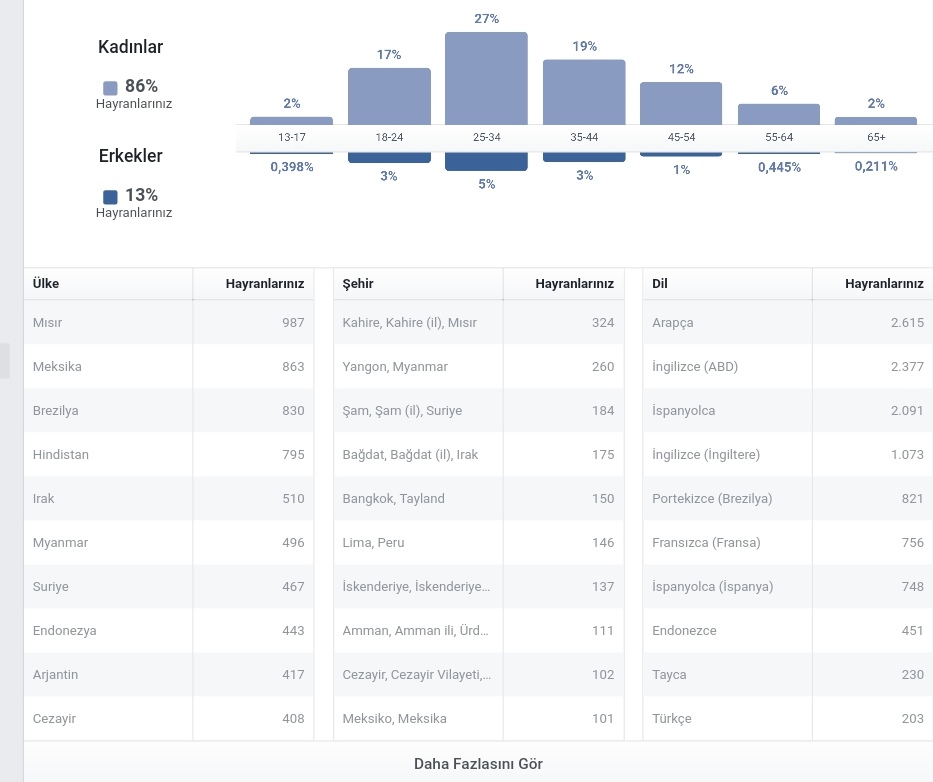
Task: Select the 25-34 women bar labeled 27%
Action: pos(486,79)
